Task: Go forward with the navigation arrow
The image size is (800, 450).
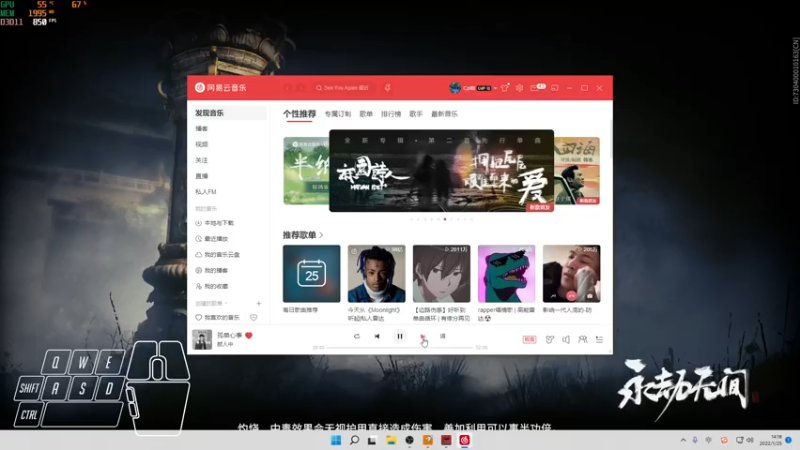Action: (301, 88)
